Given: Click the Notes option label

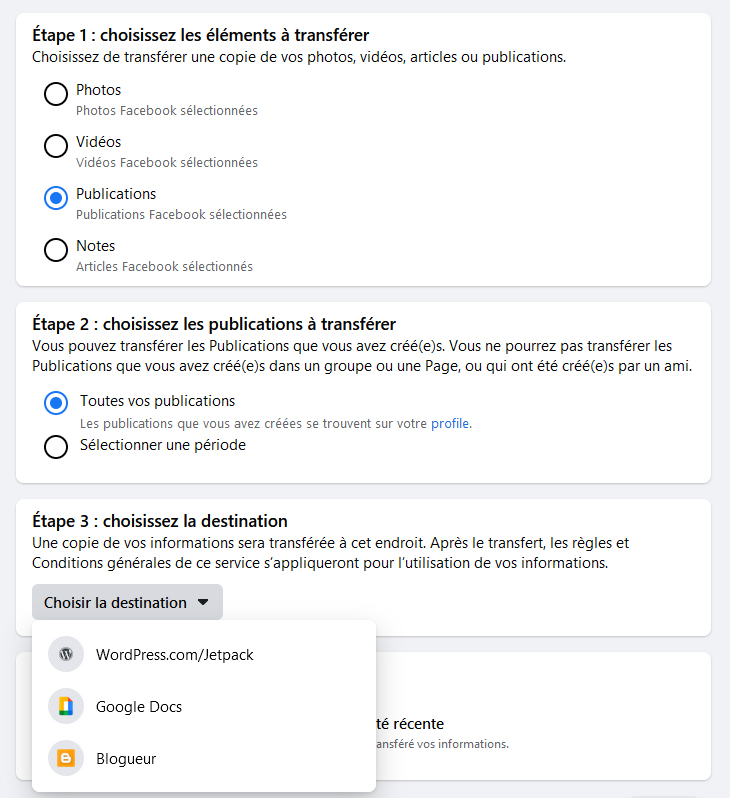Looking at the screenshot, I should [x=96, y=246].
